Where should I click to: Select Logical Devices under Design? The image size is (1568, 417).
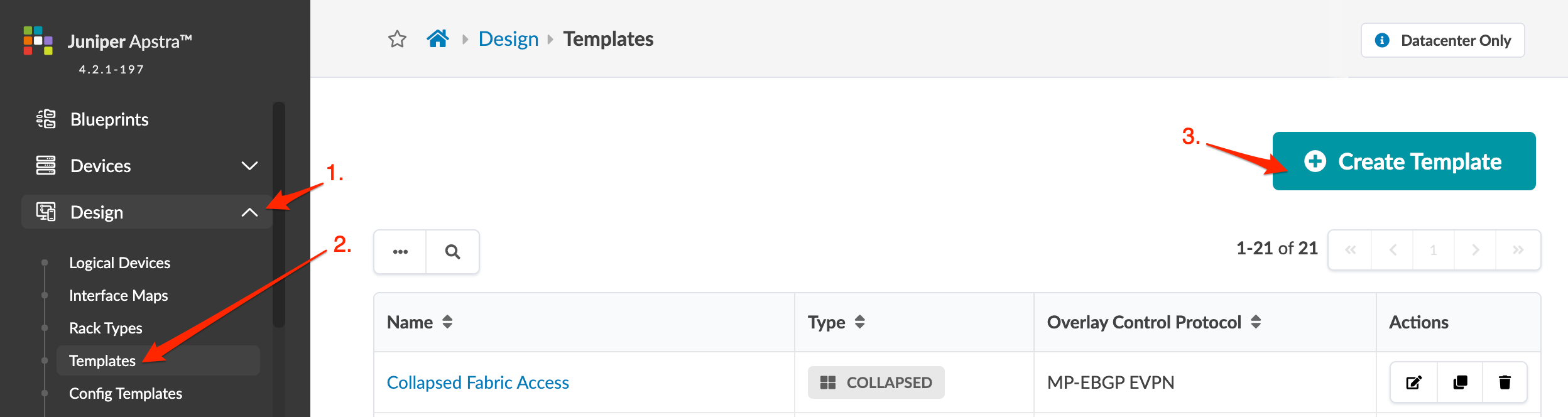coord(119,263)
